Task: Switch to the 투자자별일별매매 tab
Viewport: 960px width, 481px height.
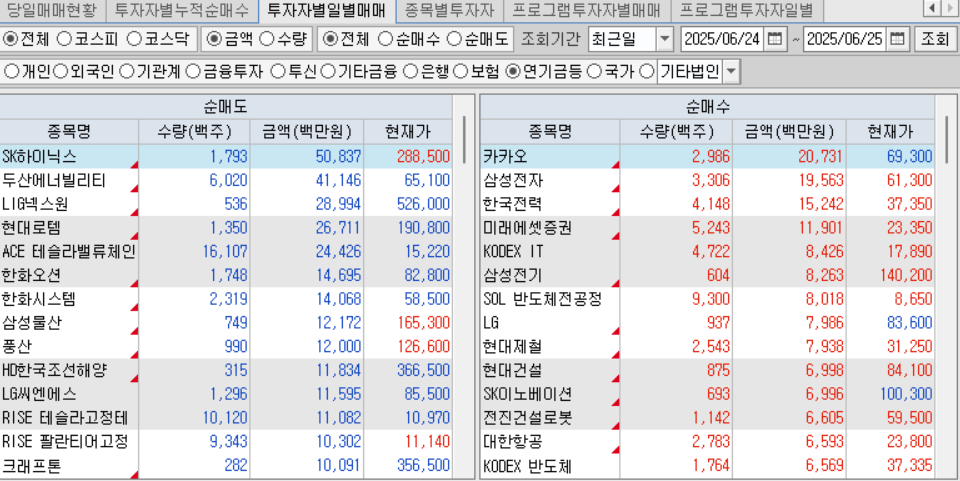Action: point(326,10)
